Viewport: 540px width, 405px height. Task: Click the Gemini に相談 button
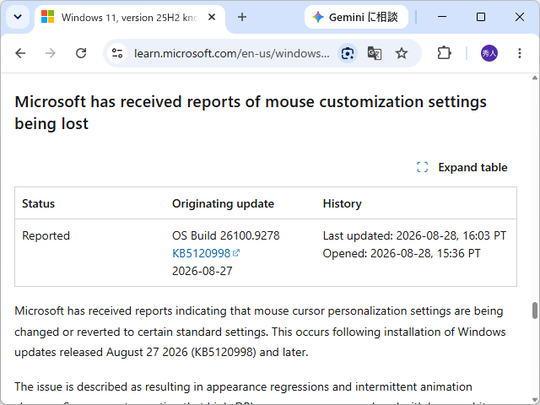click(356, 17)
